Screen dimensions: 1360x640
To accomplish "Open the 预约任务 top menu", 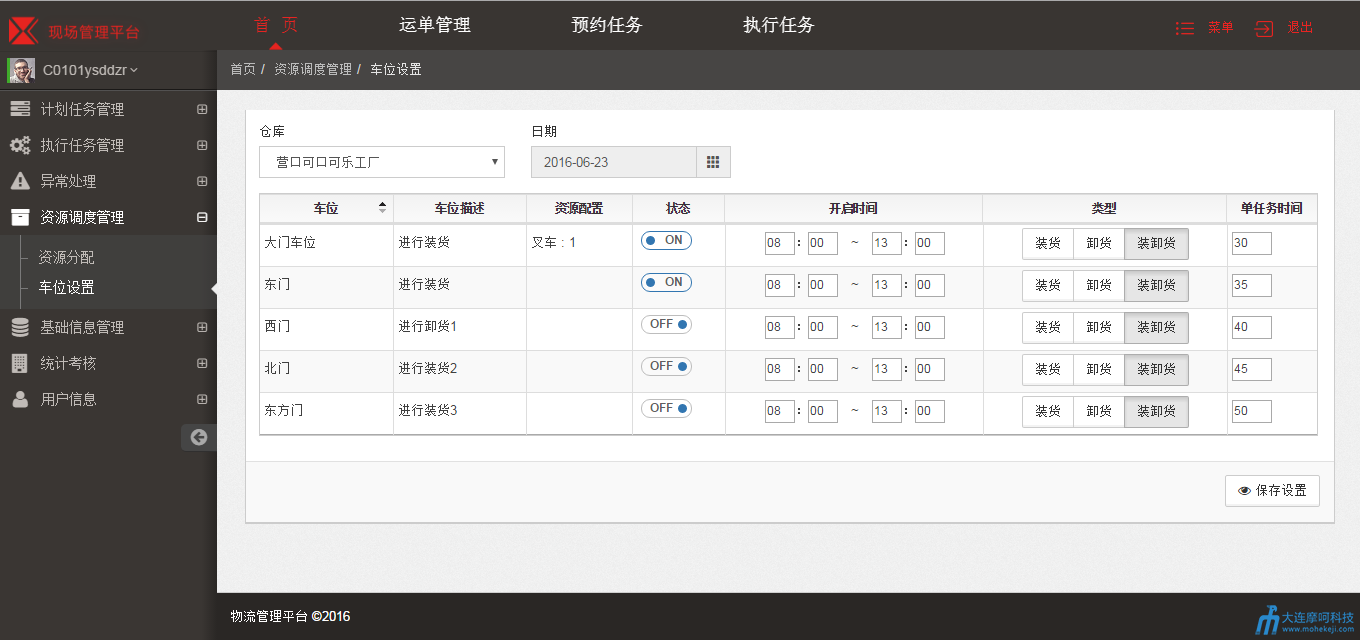I will (607, 25).
